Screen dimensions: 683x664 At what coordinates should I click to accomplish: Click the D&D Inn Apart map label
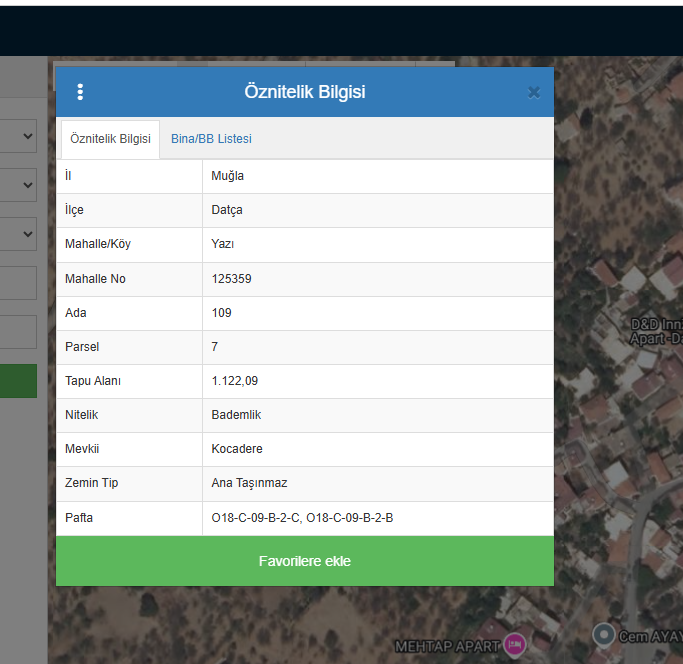[656, 332]
